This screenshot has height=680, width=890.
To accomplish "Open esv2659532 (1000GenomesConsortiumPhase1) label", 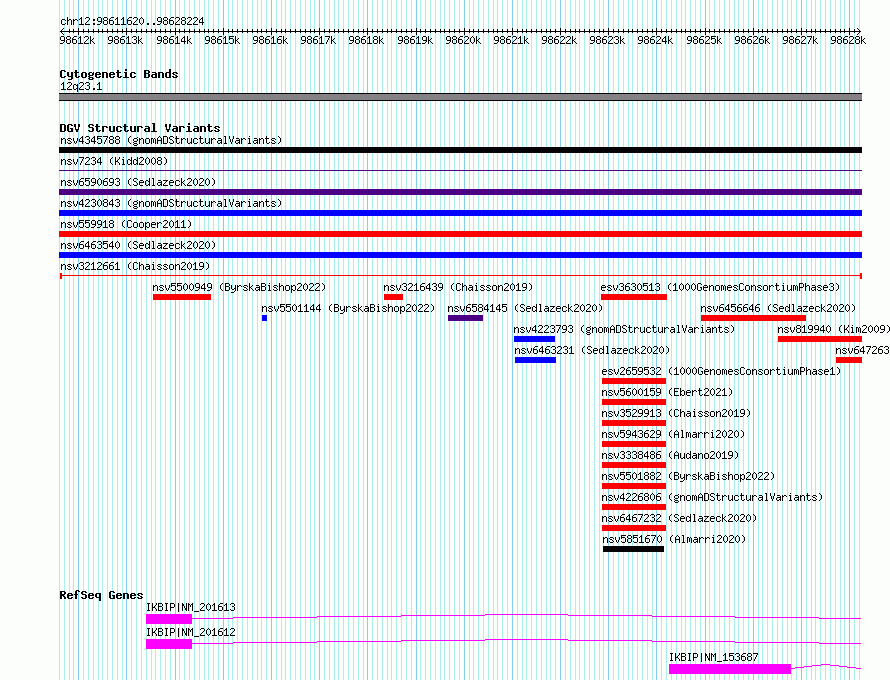I will pyautogui.click(x=721, y=371).
